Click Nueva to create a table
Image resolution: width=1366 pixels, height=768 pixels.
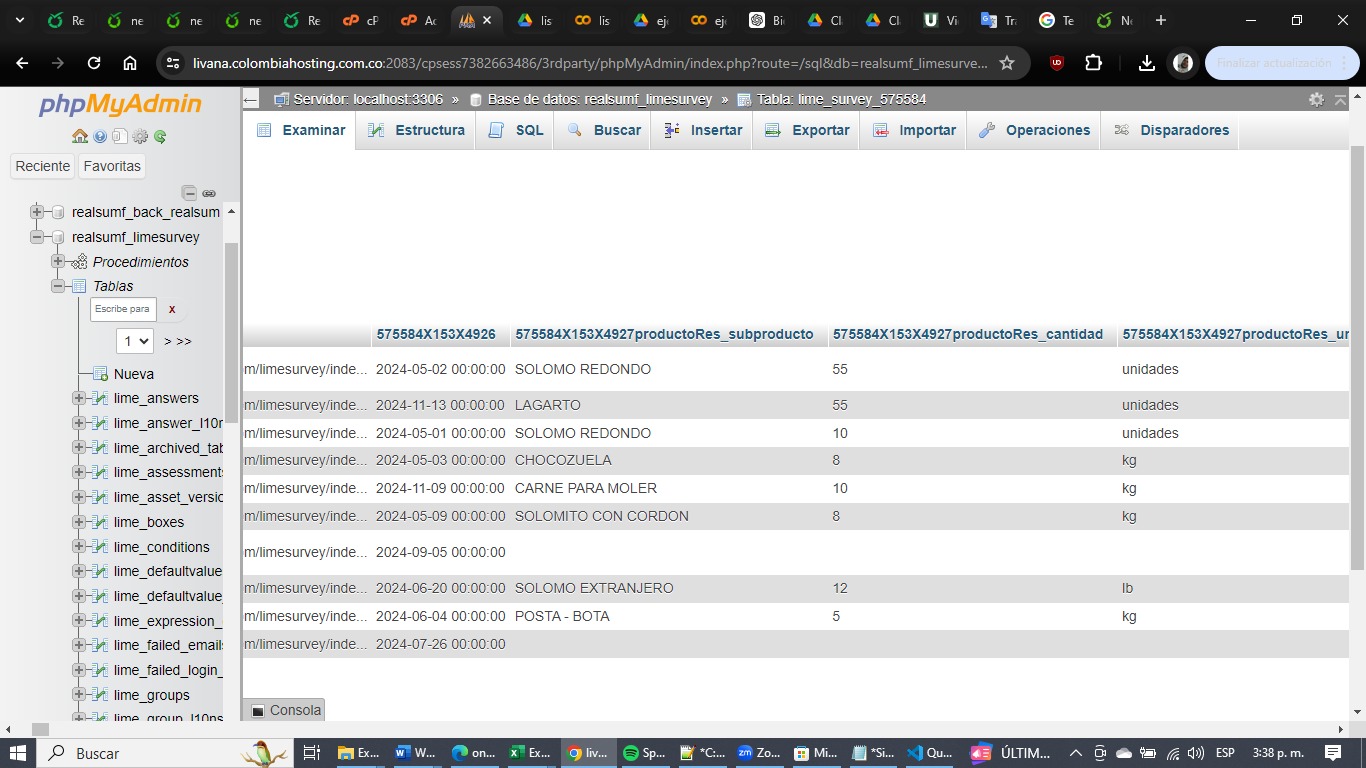[x=134, y=374]
